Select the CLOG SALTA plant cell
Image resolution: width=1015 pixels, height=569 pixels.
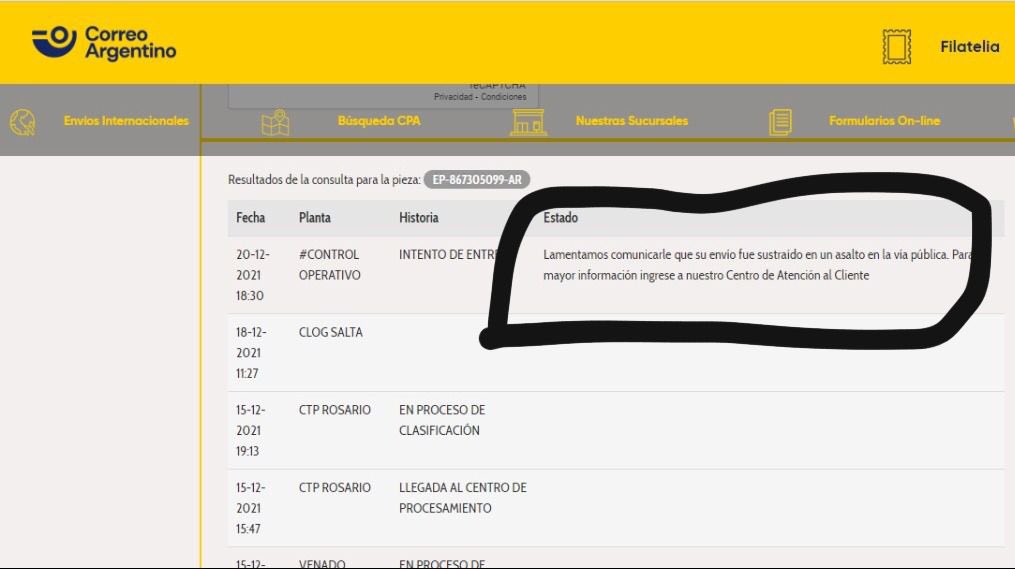(x=331, y=332)
